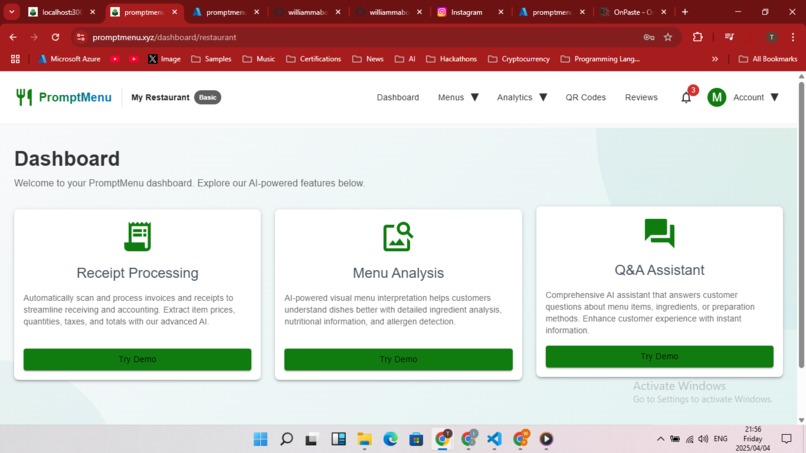The height and width of the screenshot is (453, 806).
Task: Open the media player icon on taskbar
Action: (x=546, y=439)
